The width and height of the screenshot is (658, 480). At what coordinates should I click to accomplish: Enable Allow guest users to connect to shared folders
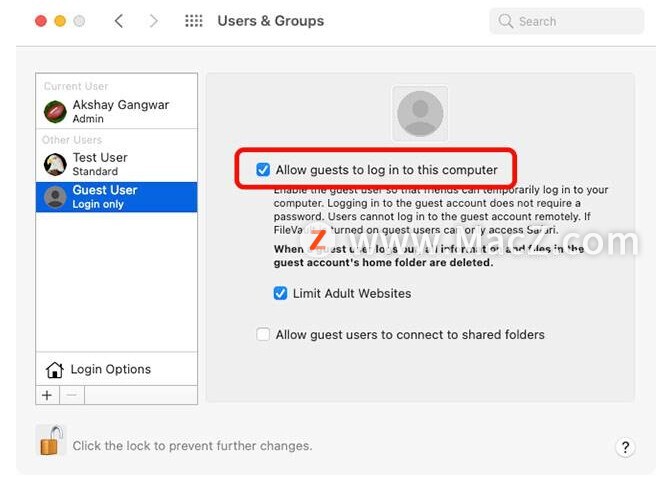pyautogui.click(x=263, y=334)
